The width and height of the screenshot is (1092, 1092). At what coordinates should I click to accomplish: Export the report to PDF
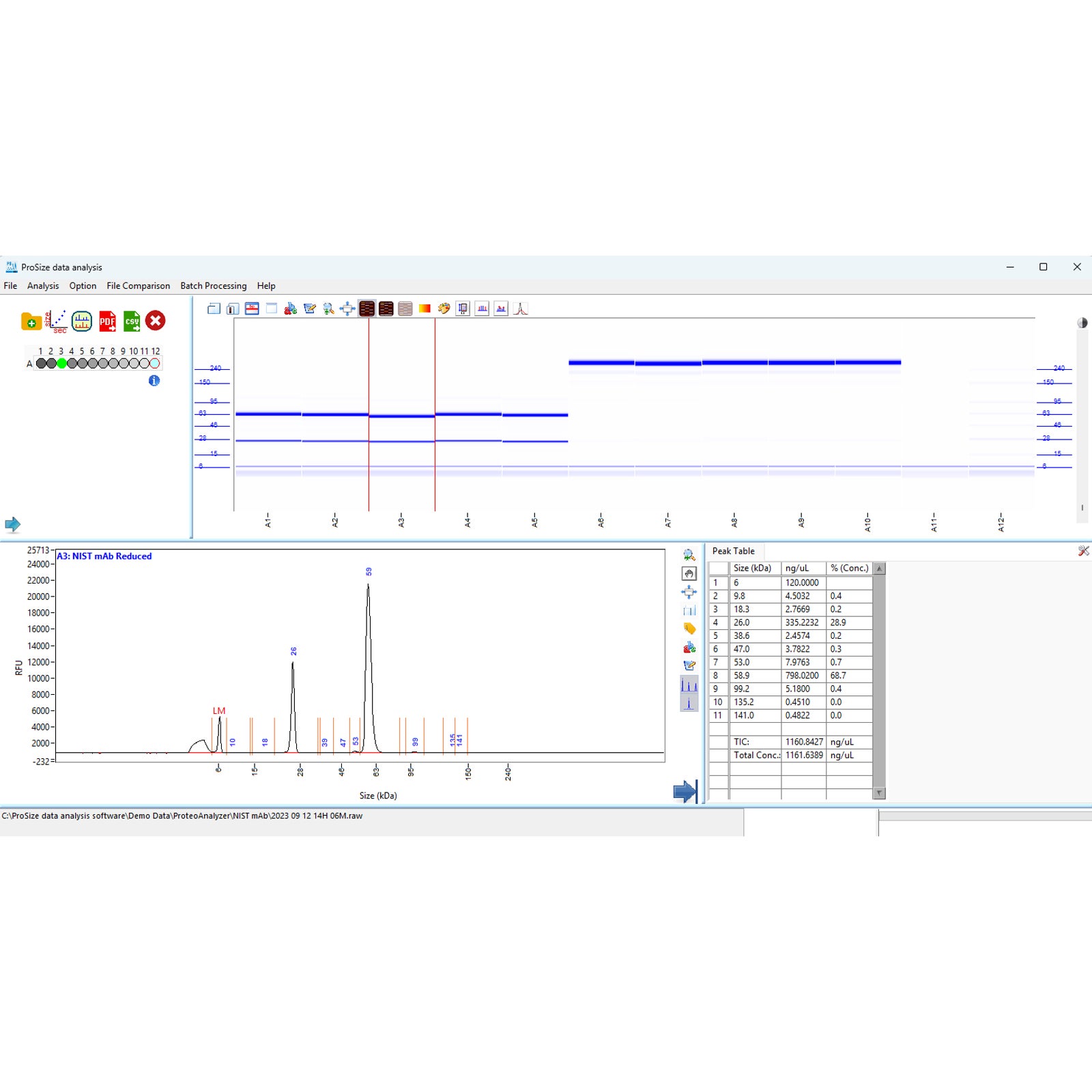[x=107, y=321]
